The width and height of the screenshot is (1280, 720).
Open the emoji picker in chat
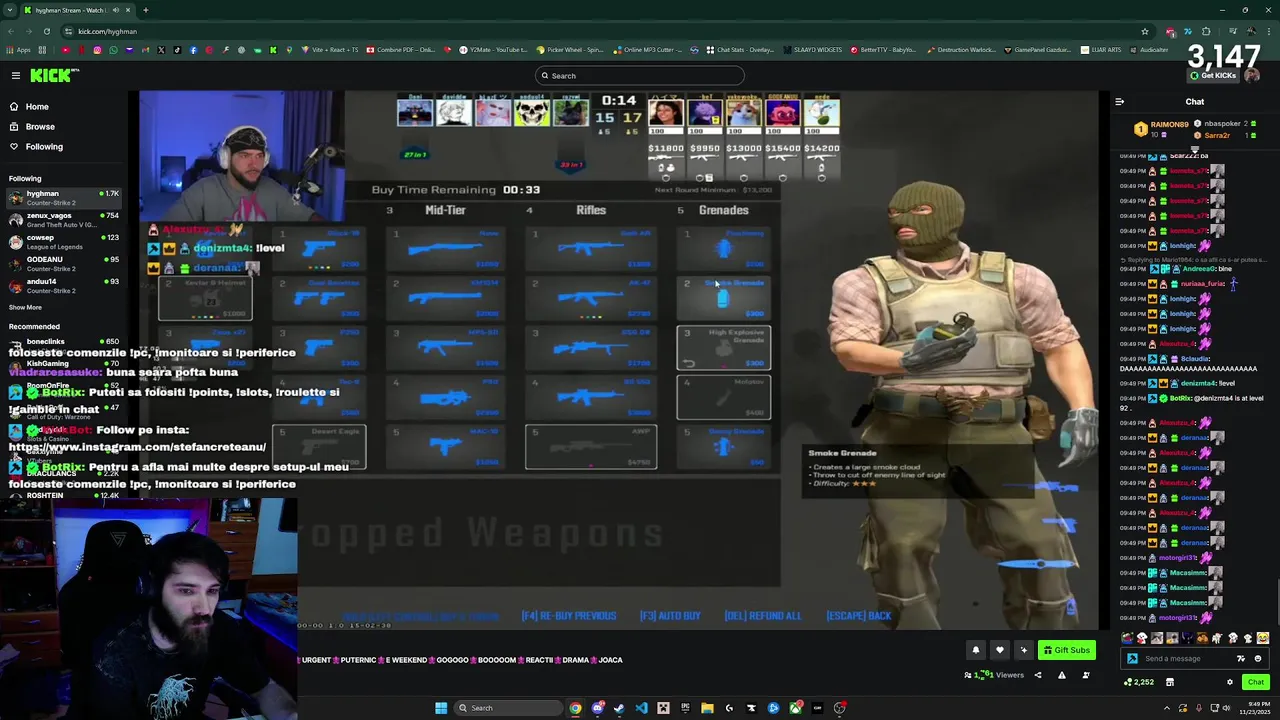coord(1258,658)
